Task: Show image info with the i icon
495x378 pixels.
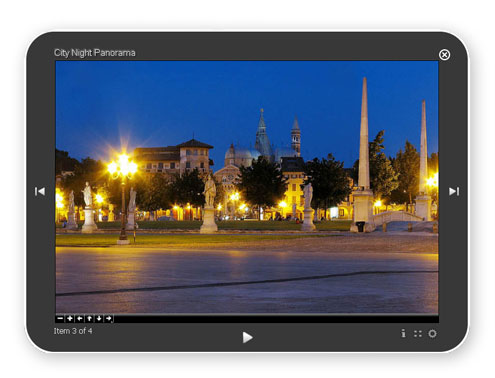Action: click(x=403, y=333)
